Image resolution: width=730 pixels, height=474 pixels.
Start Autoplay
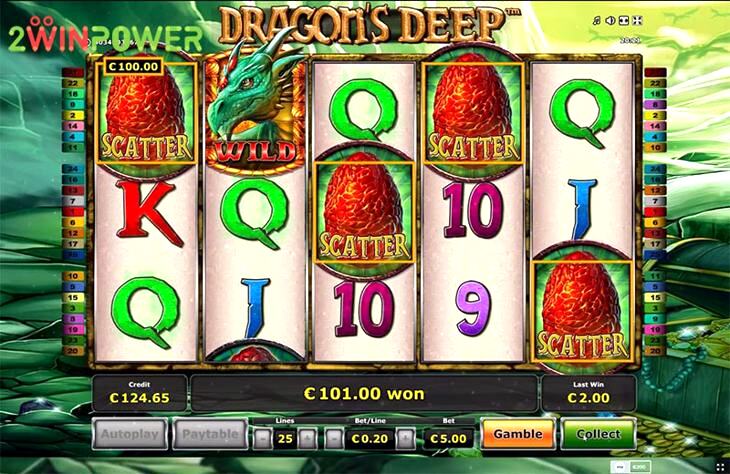click(x=130, y=434)
